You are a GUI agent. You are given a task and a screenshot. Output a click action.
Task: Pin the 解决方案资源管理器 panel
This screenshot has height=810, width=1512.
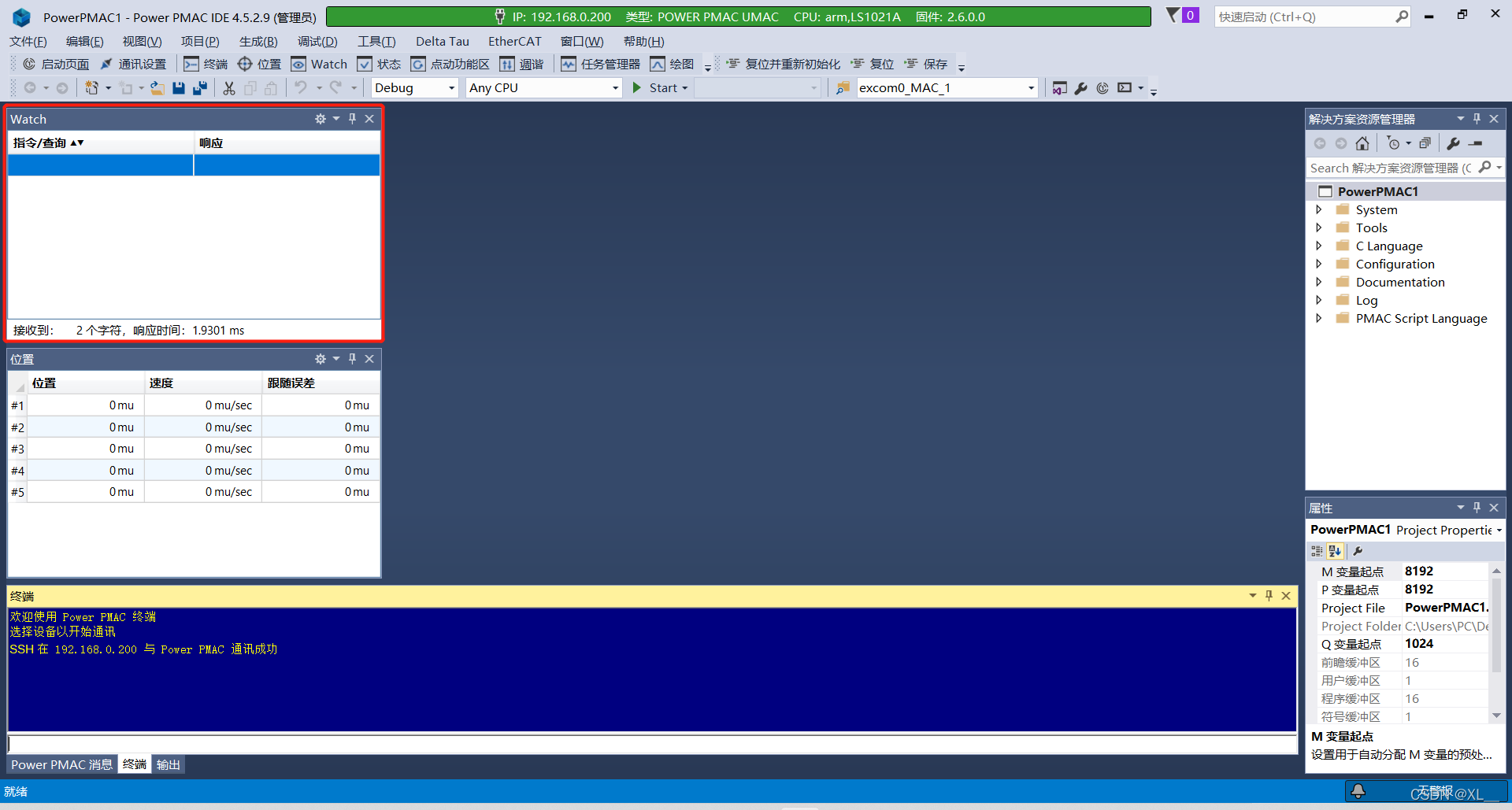[x=1477, y=119]
